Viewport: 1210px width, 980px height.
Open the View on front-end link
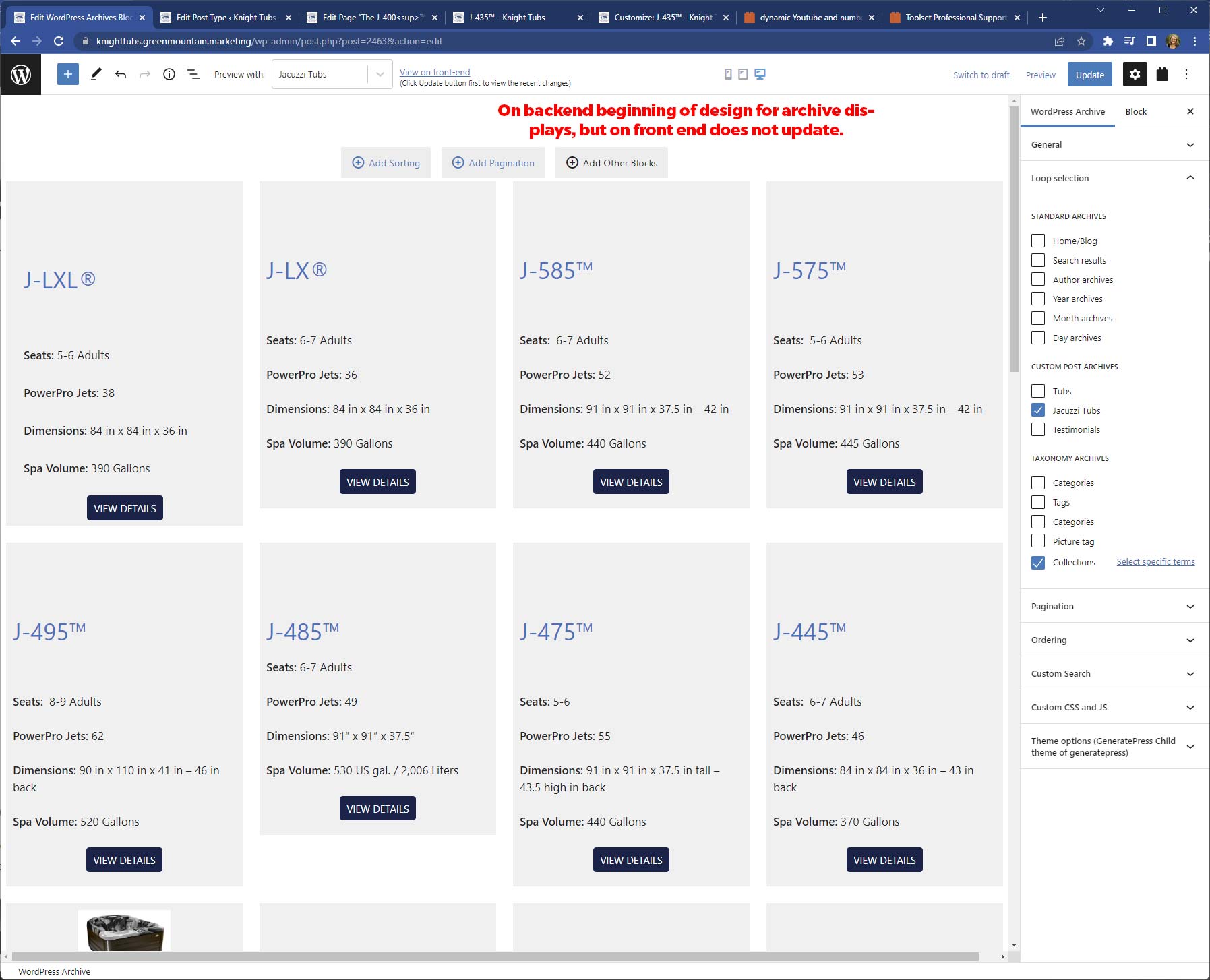tap(435, 72)
